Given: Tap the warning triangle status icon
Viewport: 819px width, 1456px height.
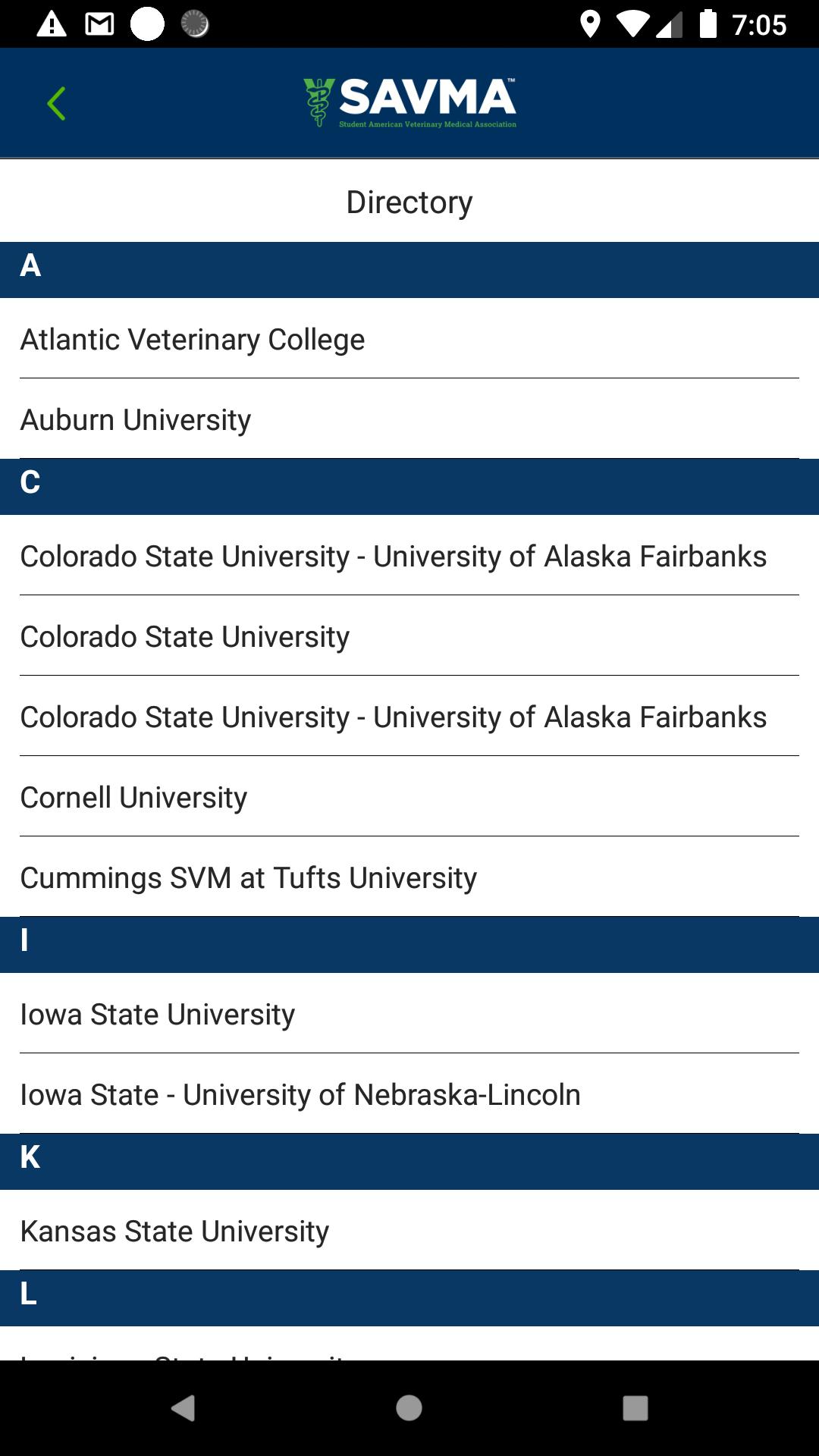Looking at the screenshot, I should (52, 24).
